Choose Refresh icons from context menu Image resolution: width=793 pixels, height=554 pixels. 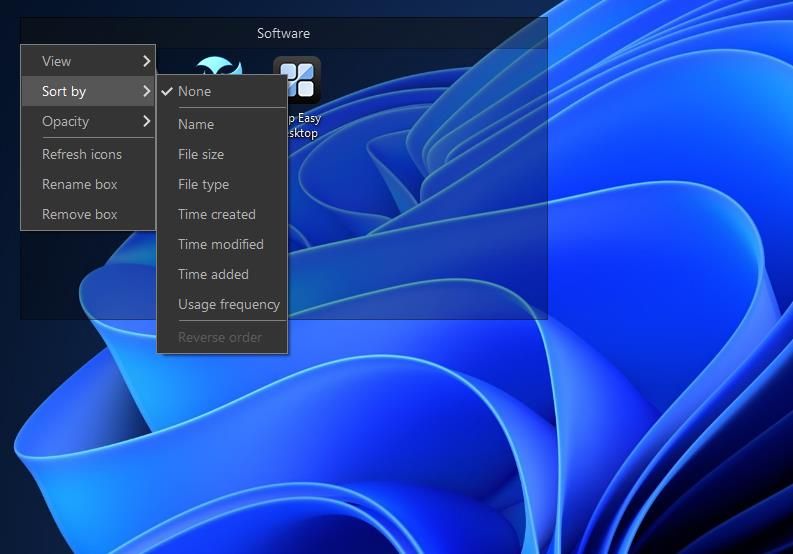pyautogui.click(x=88, y=154)
